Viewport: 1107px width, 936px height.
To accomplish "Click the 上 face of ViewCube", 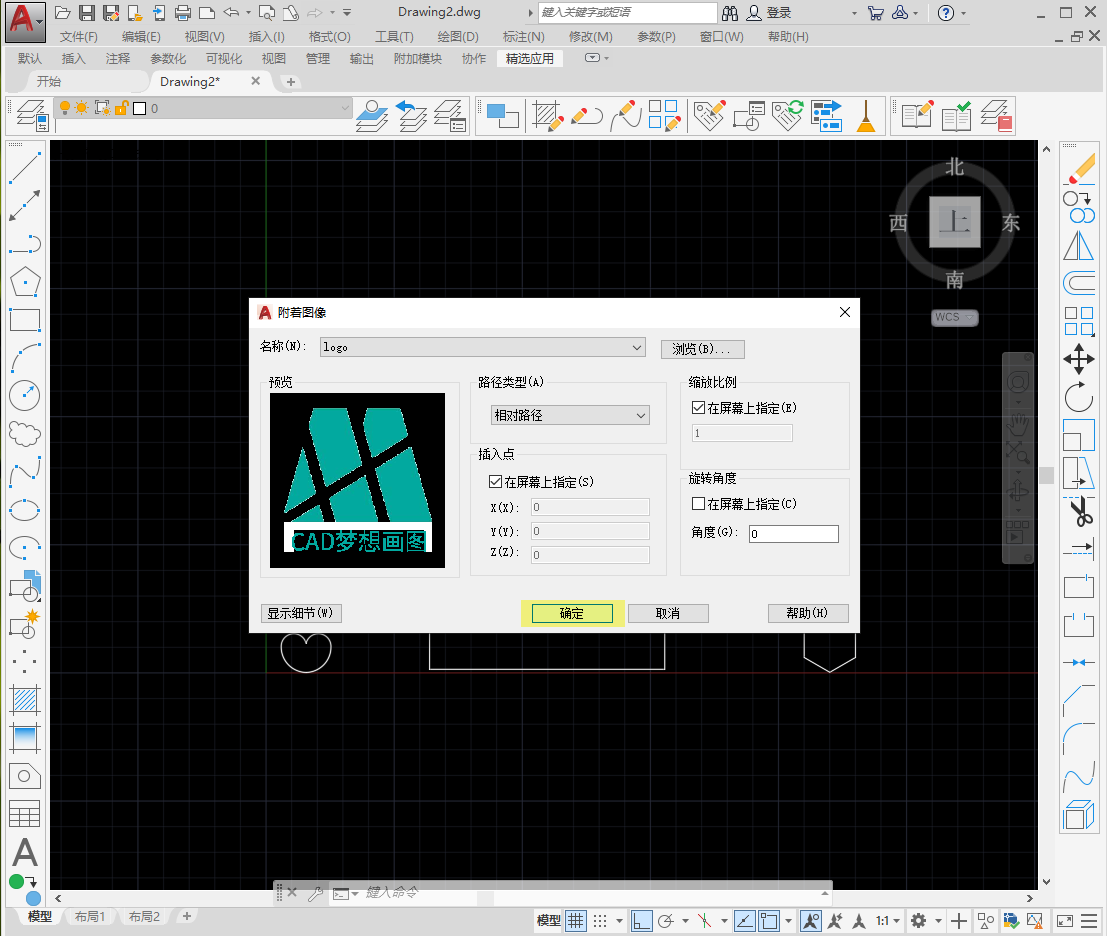I will pos(955,222).
